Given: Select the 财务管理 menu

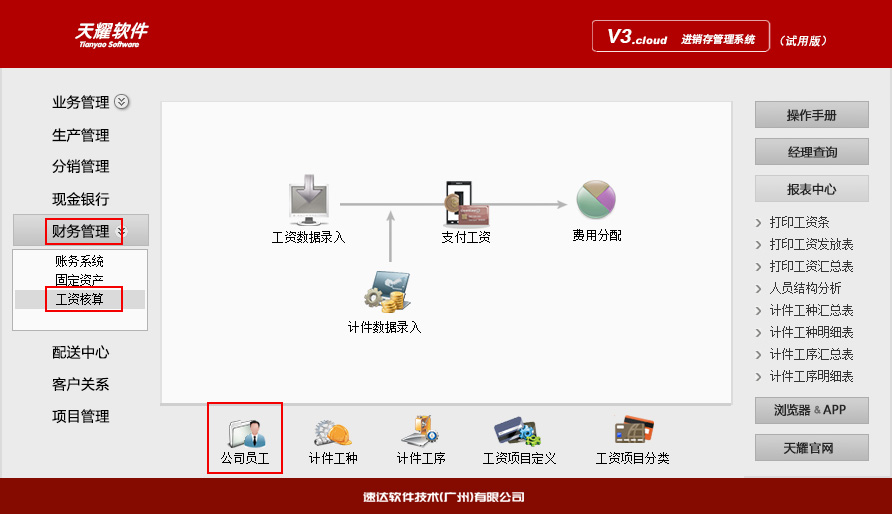Looking at the screenshot, I should (x=81, y=231).
